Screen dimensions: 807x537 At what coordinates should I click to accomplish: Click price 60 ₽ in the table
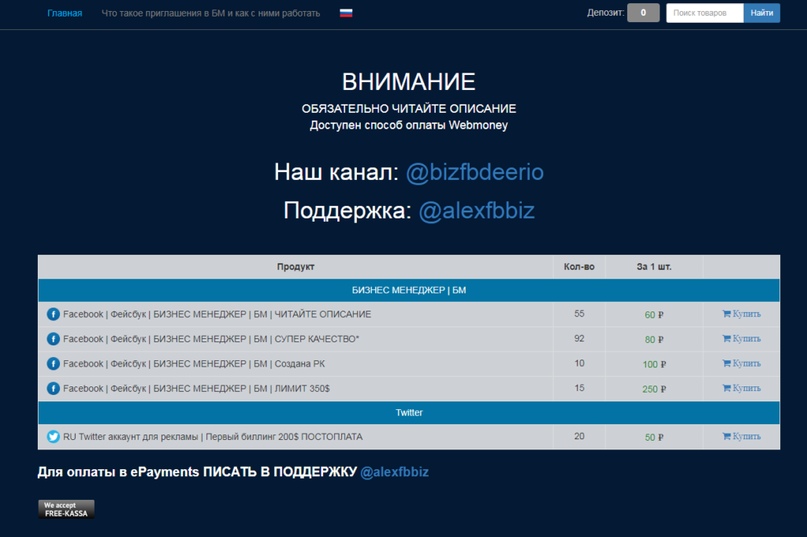[654, 315]
